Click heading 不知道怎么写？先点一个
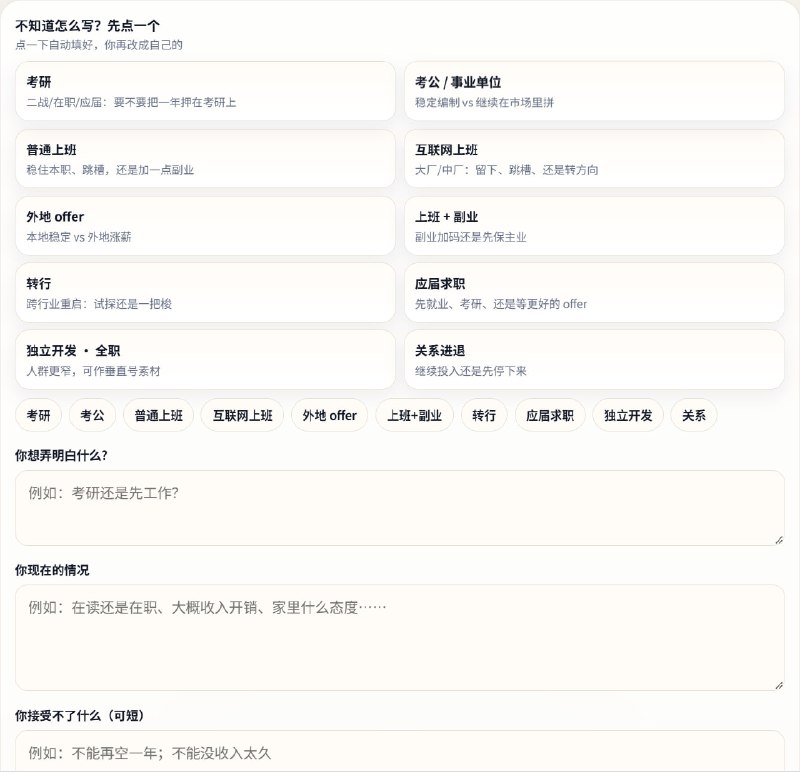The height and width of the screenshot is (774, 800). pos(87,26)
